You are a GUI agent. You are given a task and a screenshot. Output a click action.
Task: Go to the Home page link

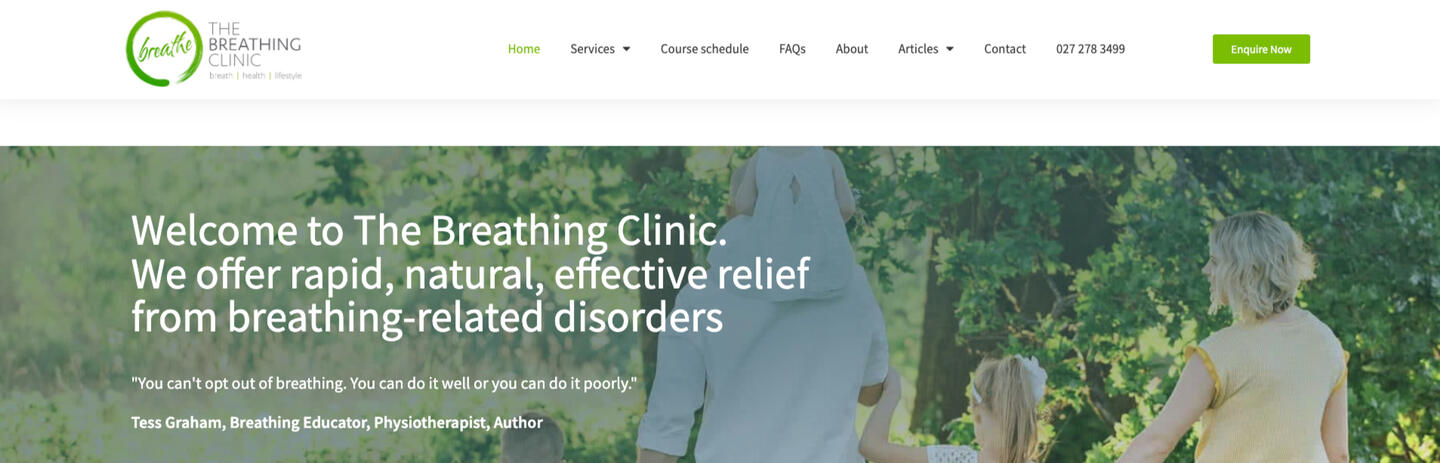(x=524, y=49)
